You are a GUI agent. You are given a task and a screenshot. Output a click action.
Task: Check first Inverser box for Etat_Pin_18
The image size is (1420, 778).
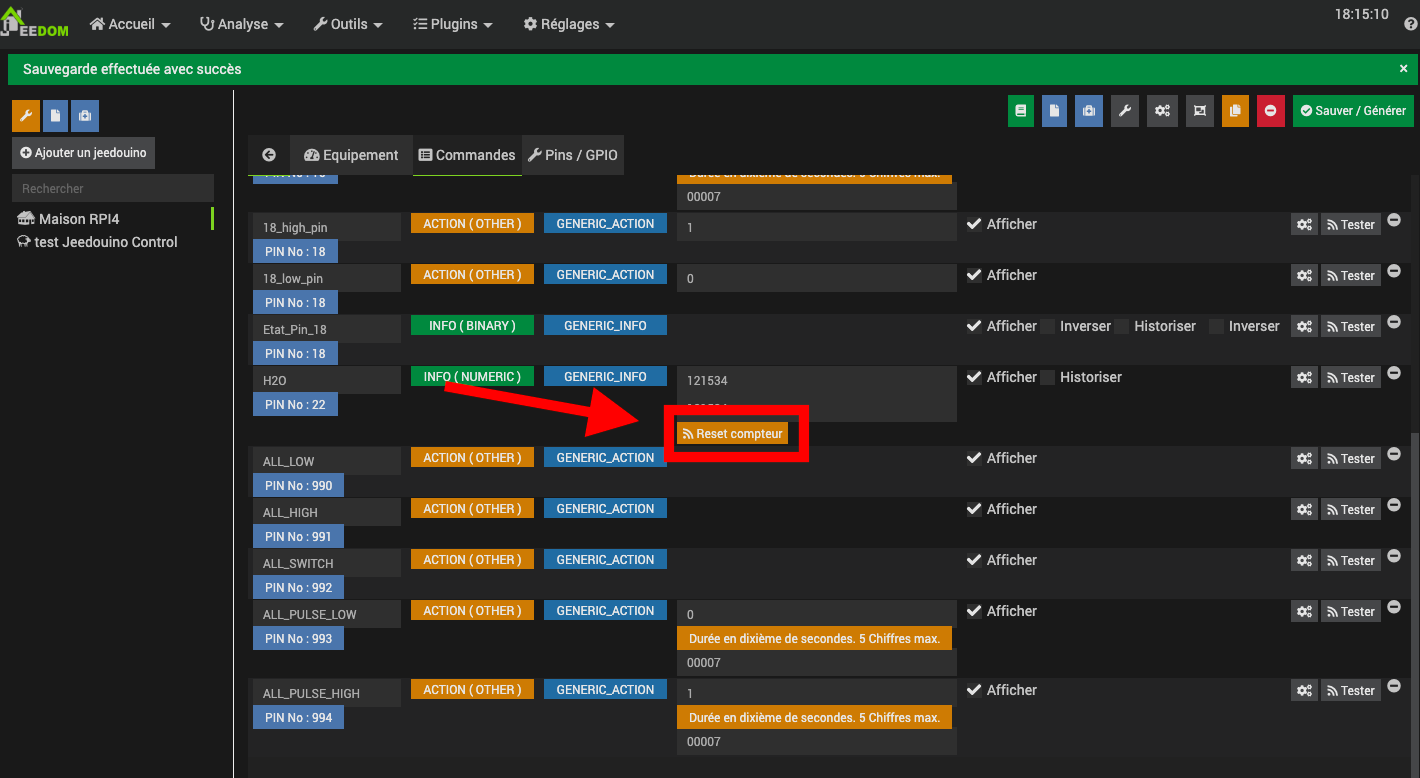pyautogui.click(x=1048, y=326)
